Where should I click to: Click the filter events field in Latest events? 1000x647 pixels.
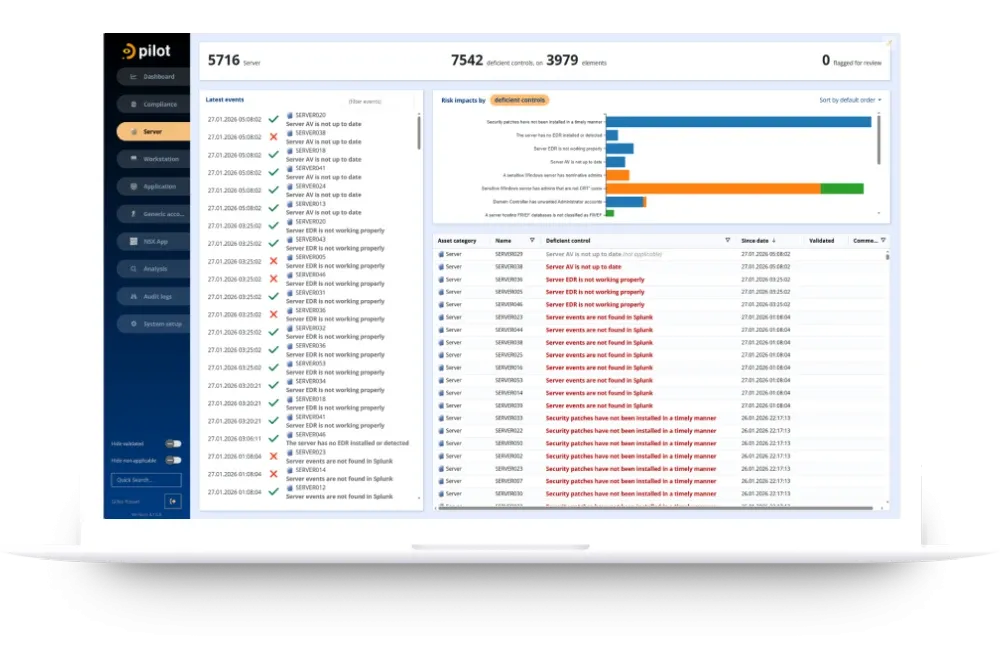[x=365, y=102]
